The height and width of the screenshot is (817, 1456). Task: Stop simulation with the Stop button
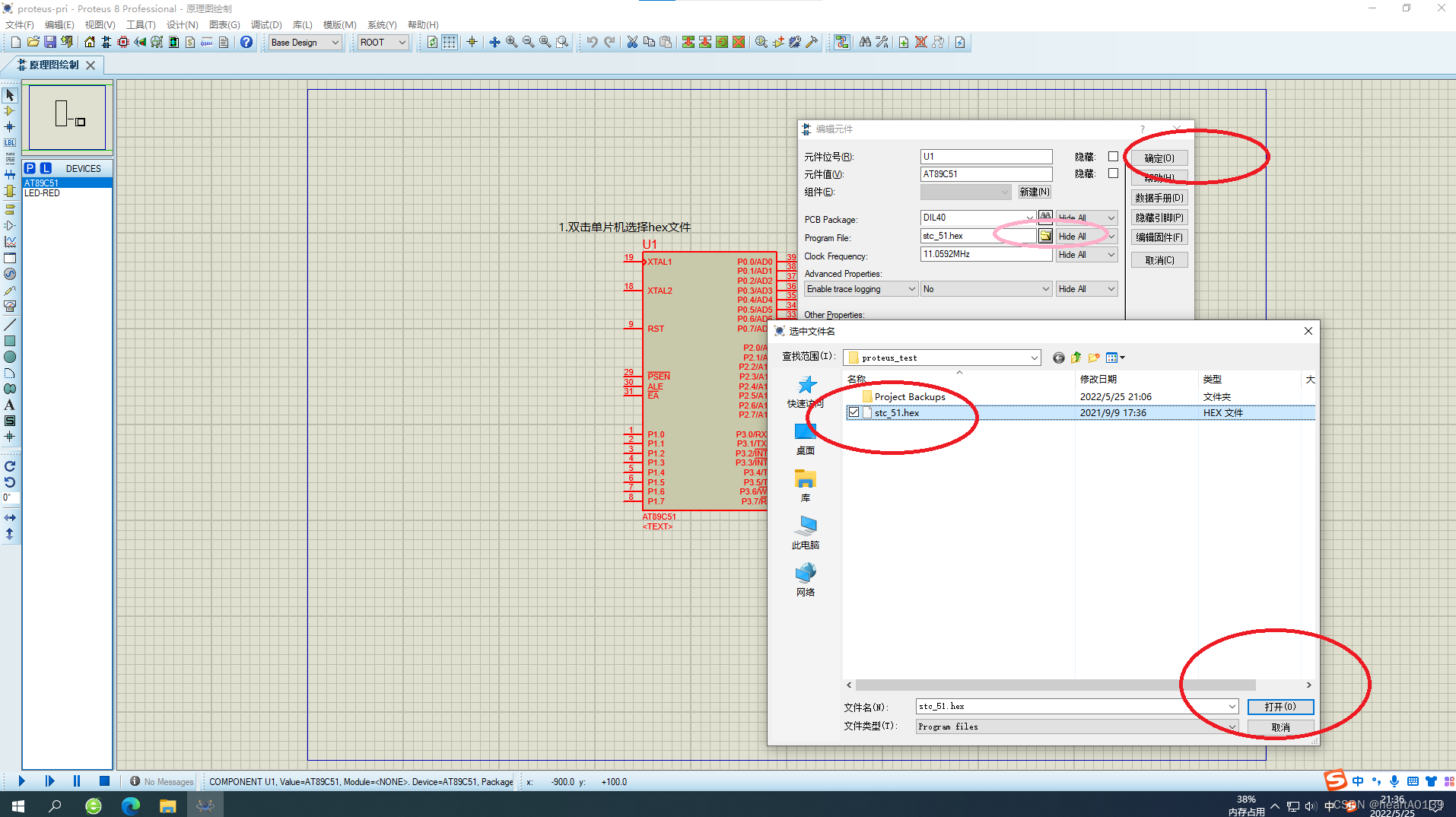point(104,781)
